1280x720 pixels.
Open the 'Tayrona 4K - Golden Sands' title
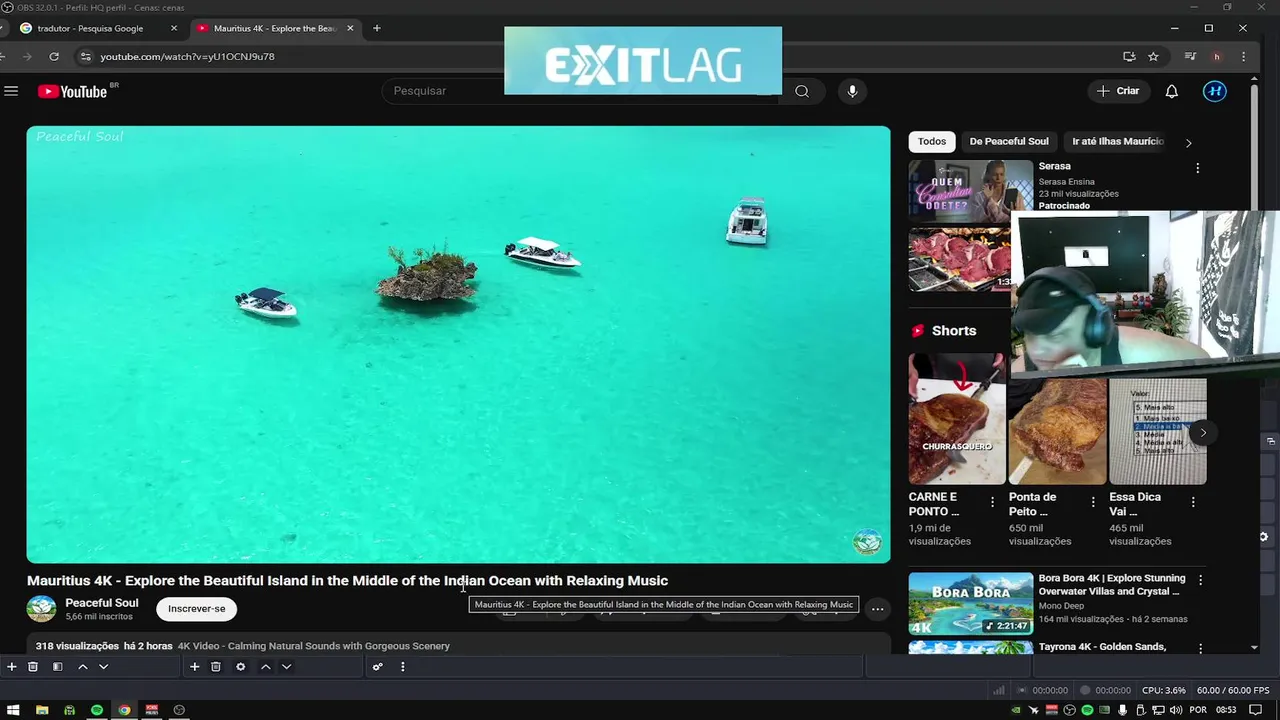click(1103, 647)
